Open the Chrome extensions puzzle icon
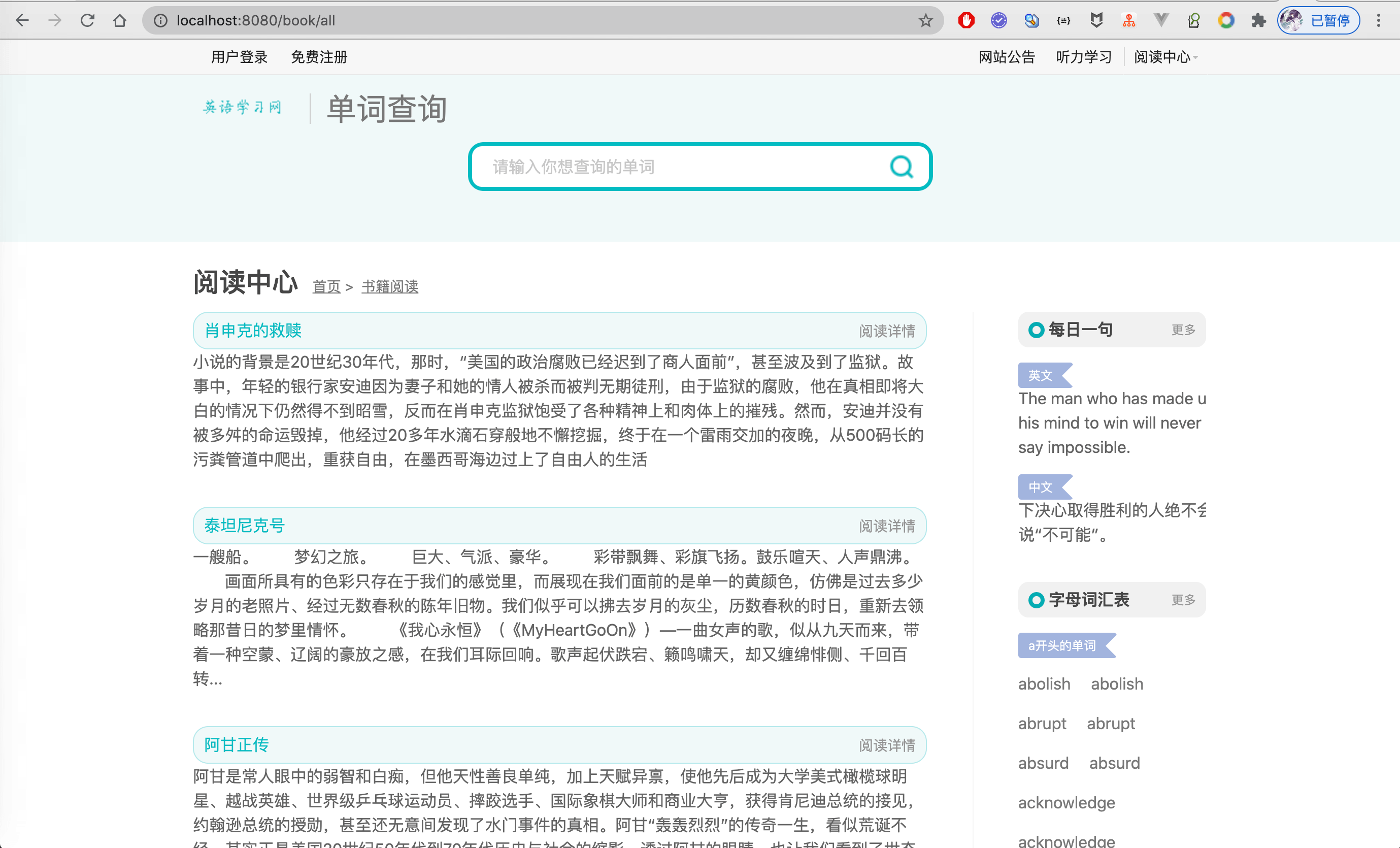This screenshot has height=848, width=1400. (1258, 20)
